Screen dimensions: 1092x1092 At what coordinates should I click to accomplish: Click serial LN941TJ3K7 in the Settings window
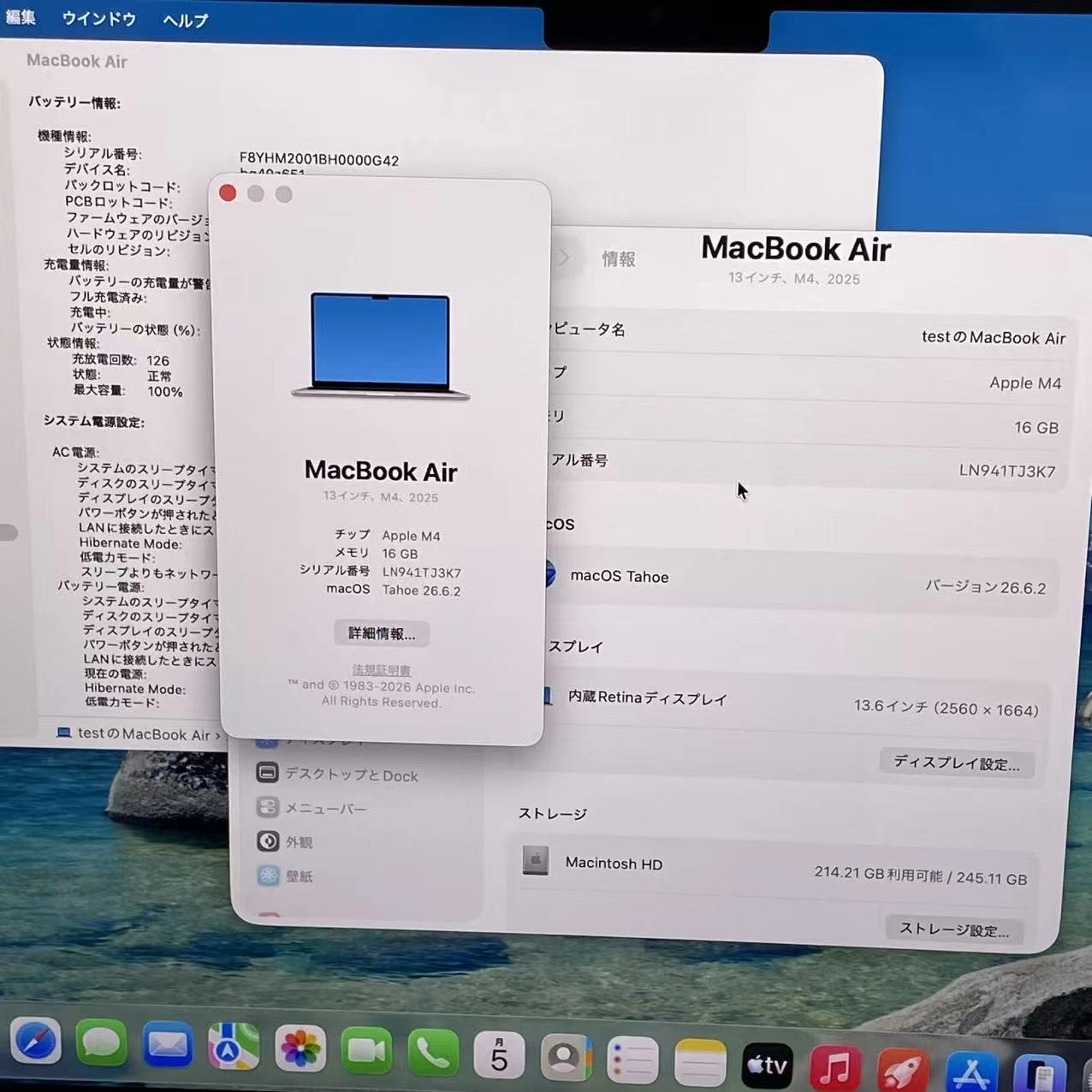(x=1007, y=471)
